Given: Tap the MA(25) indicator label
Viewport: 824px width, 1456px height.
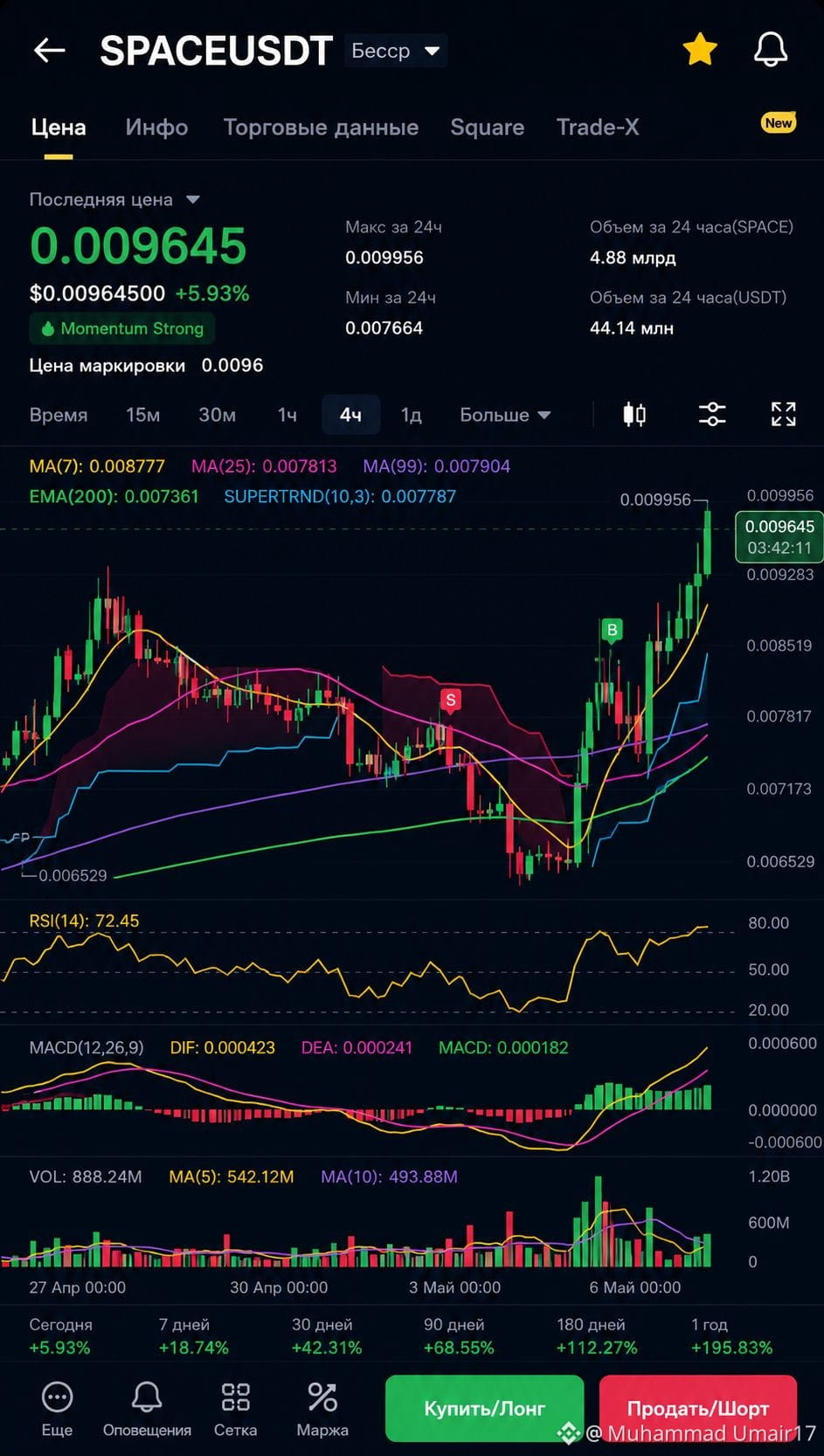Looking at the screenshot, I should (264, 466).
